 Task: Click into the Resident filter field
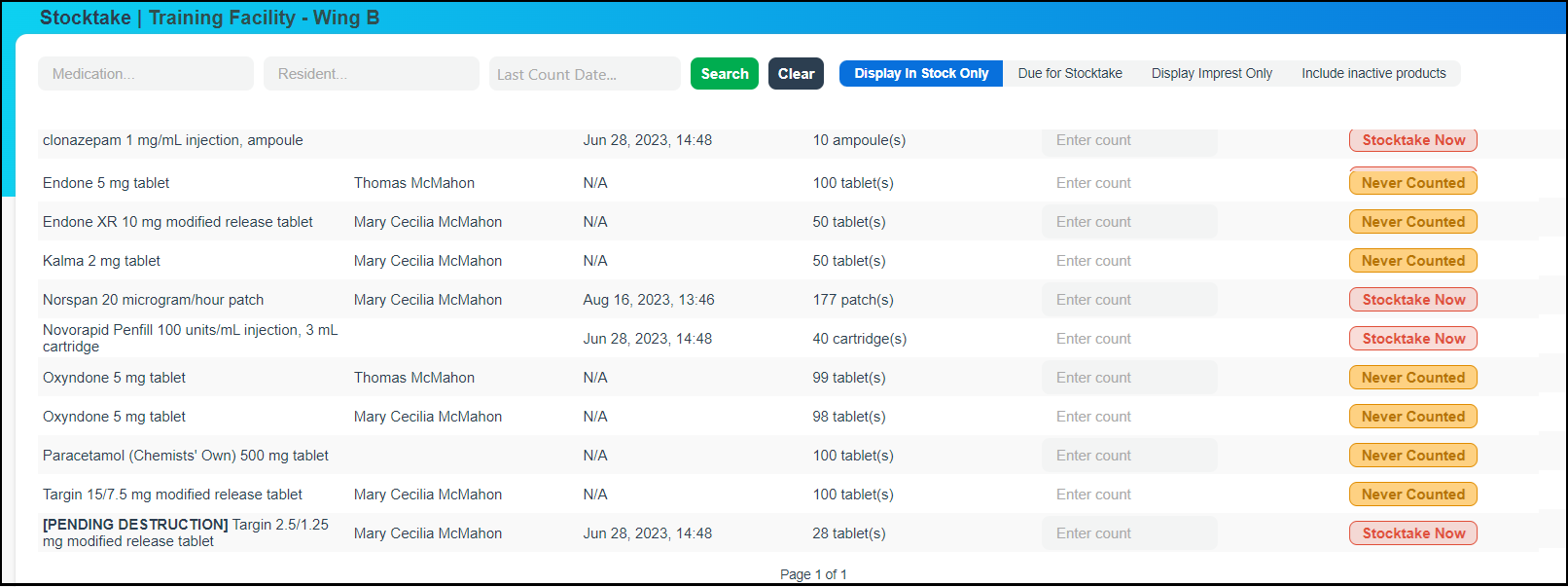tap(371, 74)
